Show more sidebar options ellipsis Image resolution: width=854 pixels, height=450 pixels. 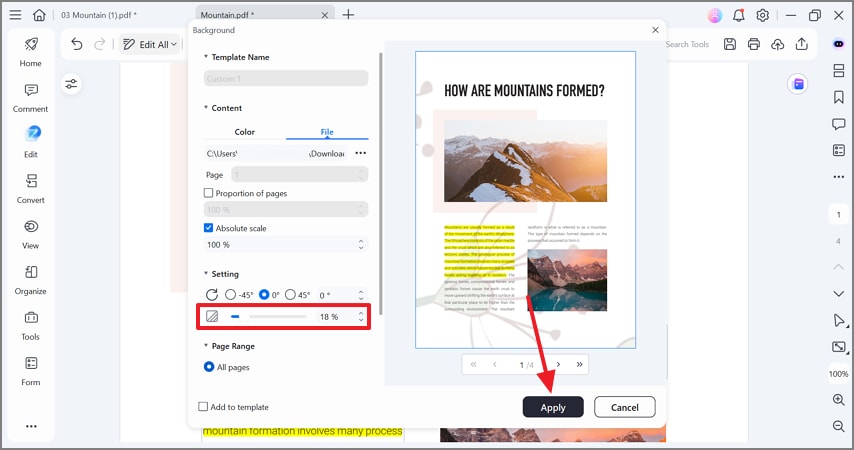31,426
